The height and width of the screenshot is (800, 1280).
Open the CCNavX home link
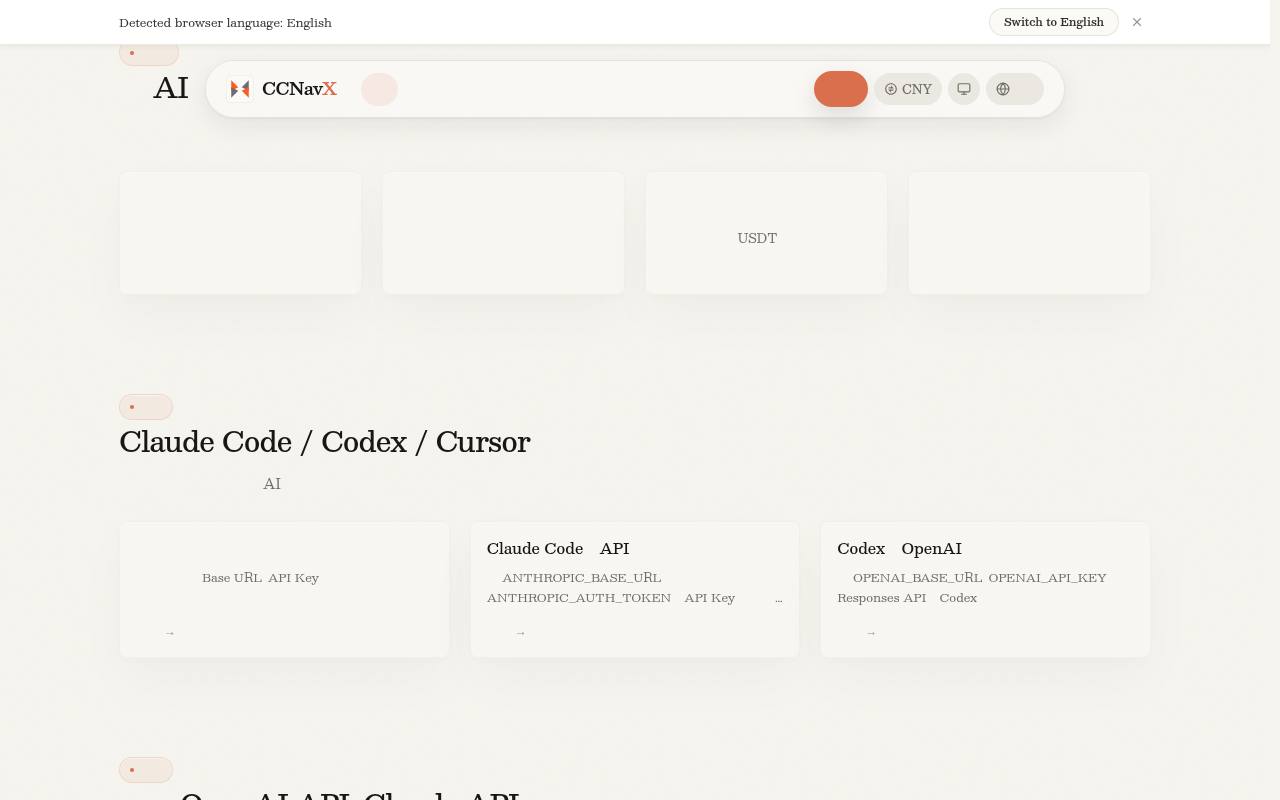pos(283,89)
